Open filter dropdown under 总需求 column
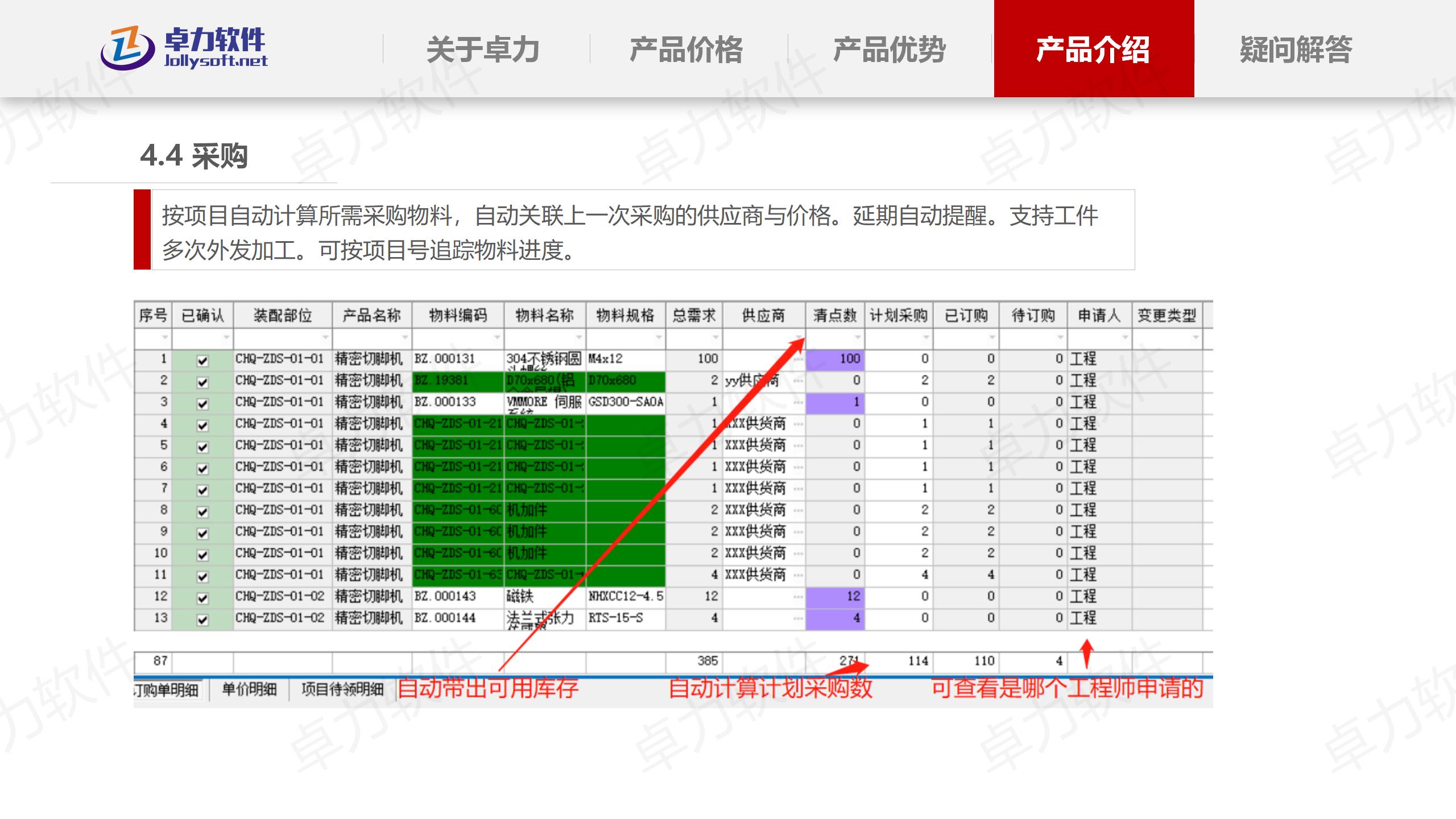This screenshot has width=1456, height=819. 715,338
